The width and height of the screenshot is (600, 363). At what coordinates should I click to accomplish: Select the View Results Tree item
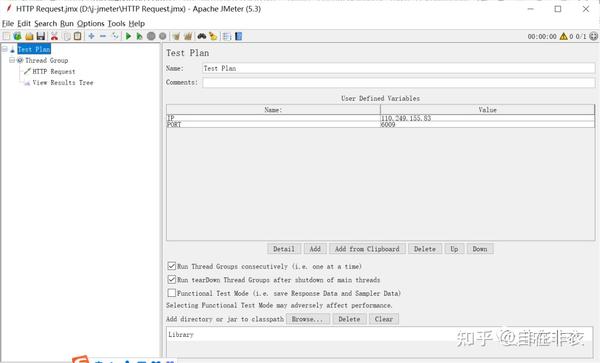pos(63,82)
